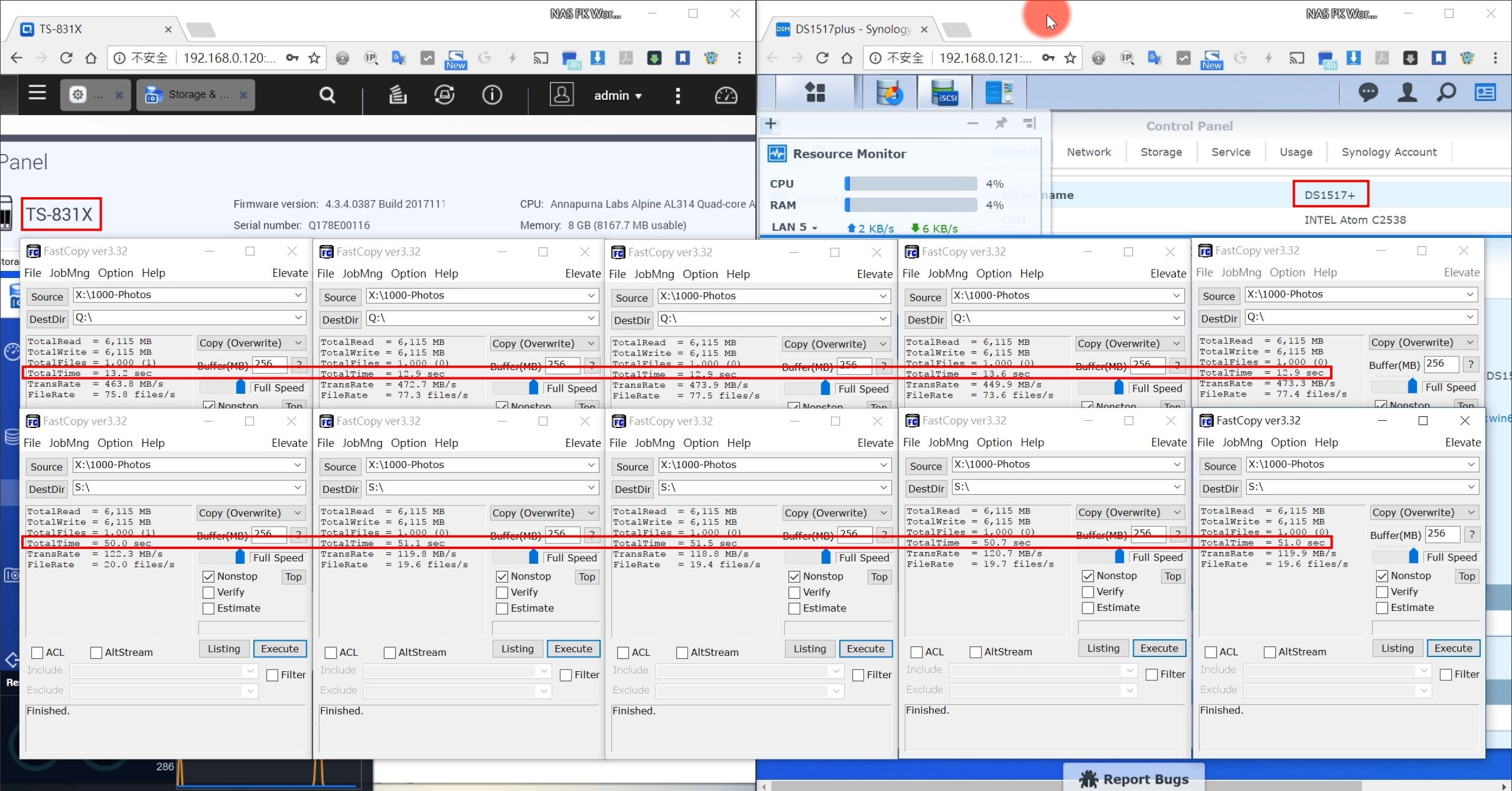The image size is (1512, 791).
Task: Click the QNAP hamburger main menu icon
Action: [37, 93]
